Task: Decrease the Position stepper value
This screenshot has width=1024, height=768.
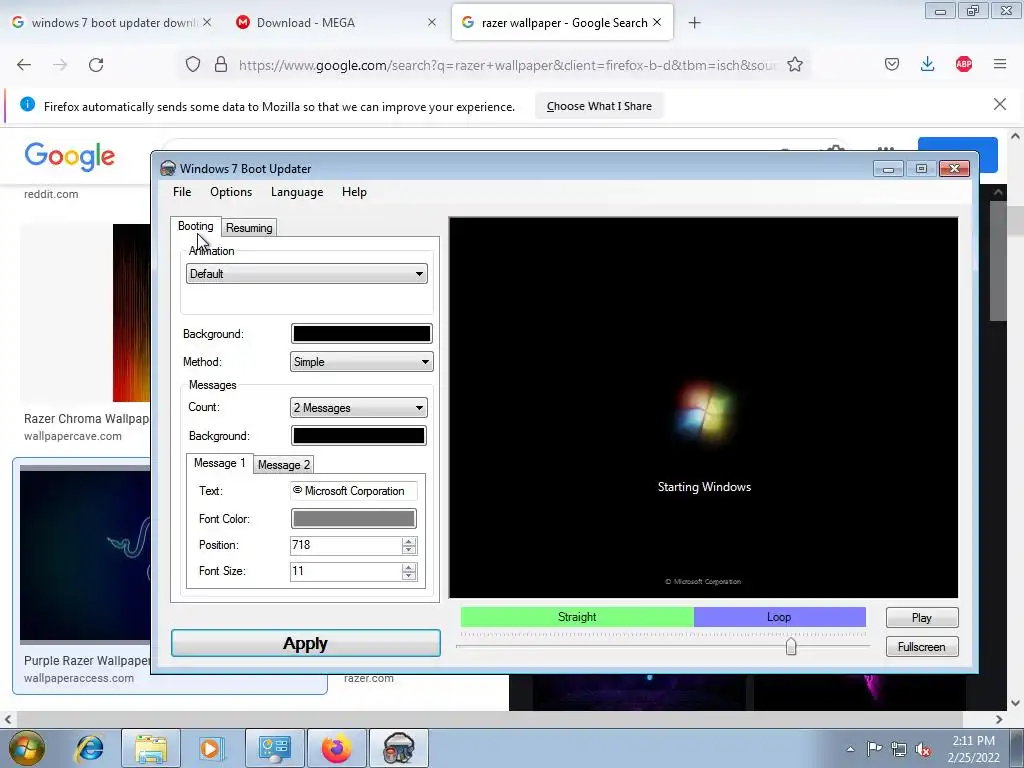Action: tap(409, 550)
